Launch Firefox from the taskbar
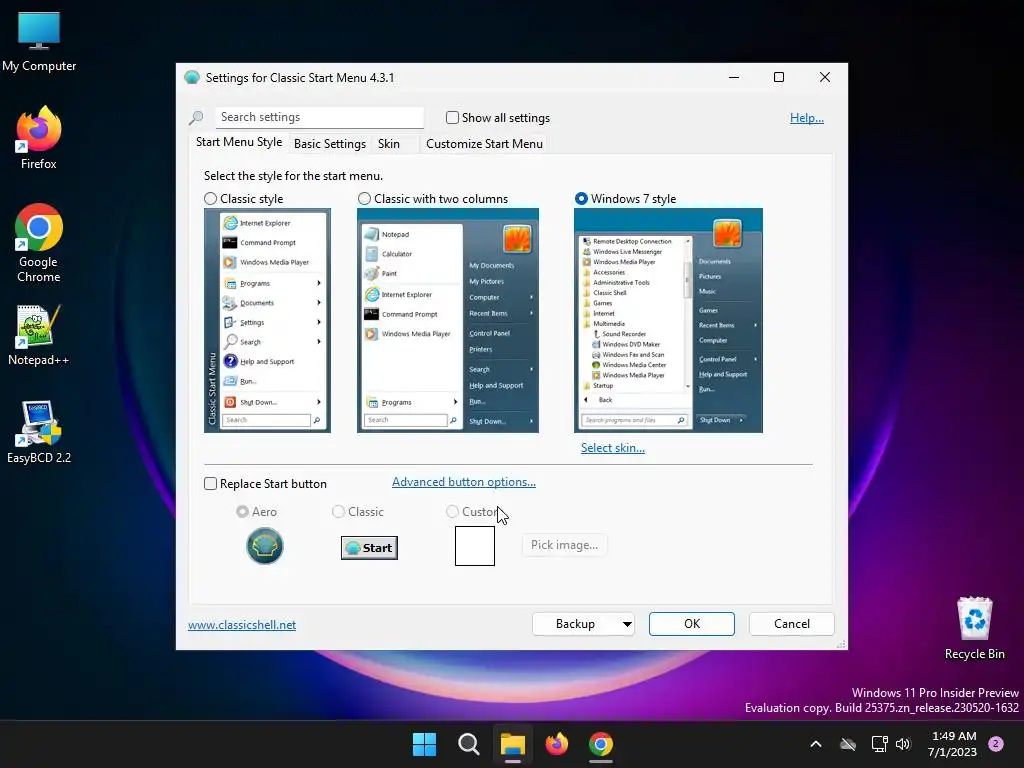Screen dimensions: 1024x768 pyautogui.click(x=556, y=744)
